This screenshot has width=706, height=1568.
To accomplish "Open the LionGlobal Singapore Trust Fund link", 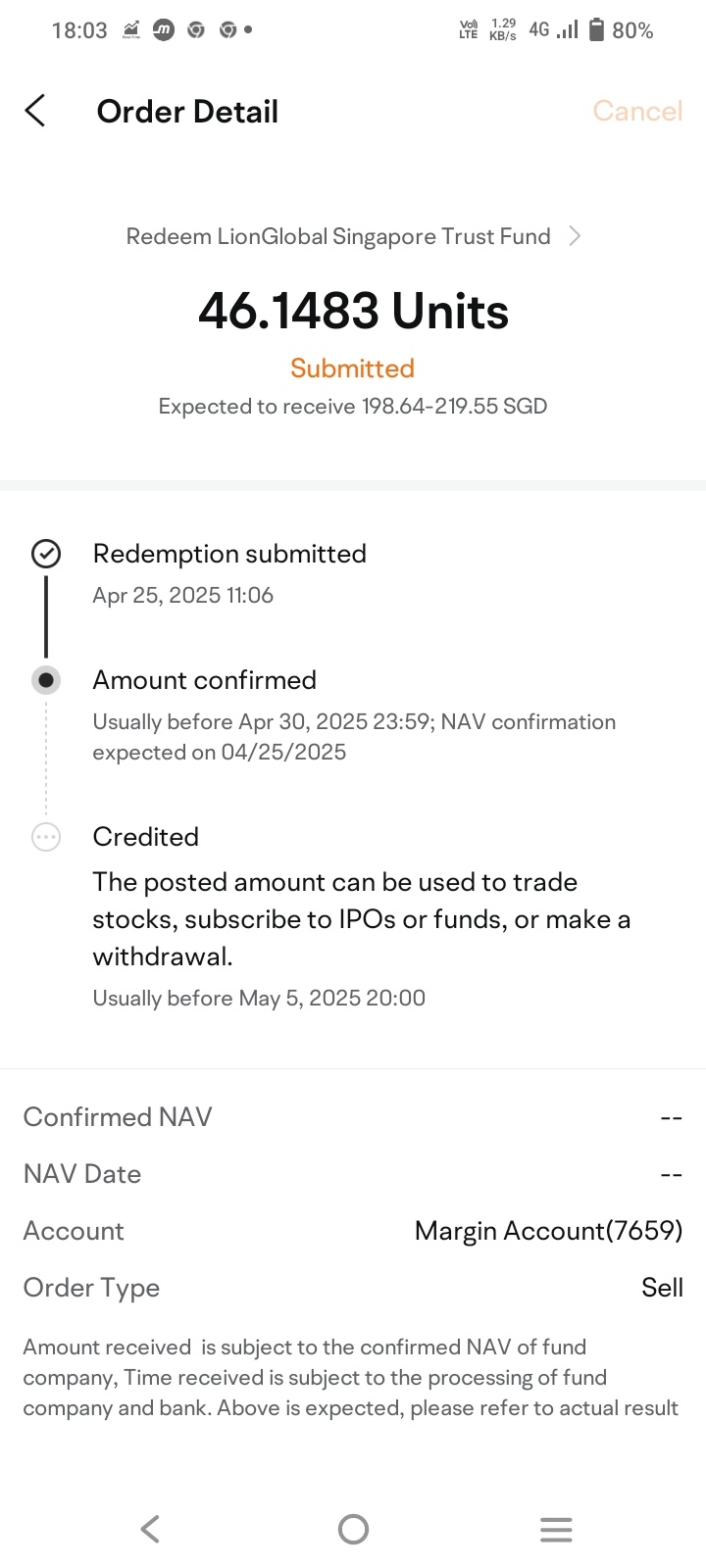I will point(338,236).
